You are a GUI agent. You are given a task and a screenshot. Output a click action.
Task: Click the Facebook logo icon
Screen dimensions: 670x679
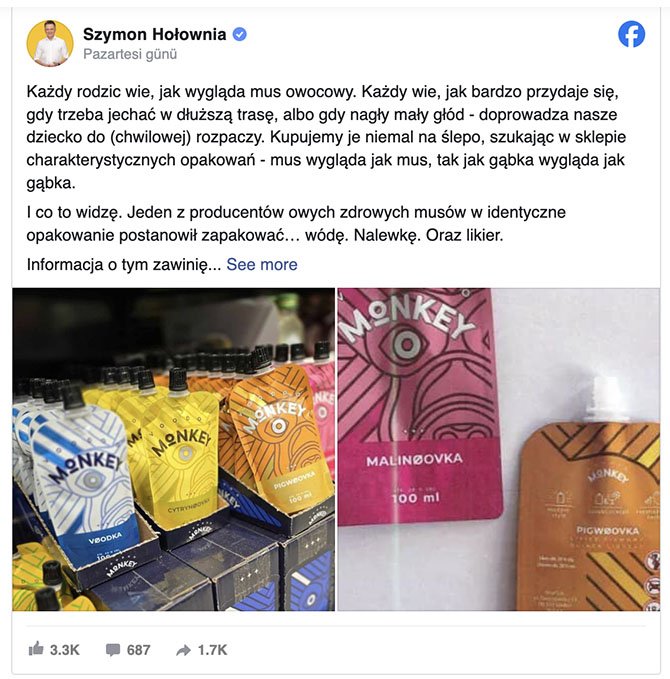[631, 34]
